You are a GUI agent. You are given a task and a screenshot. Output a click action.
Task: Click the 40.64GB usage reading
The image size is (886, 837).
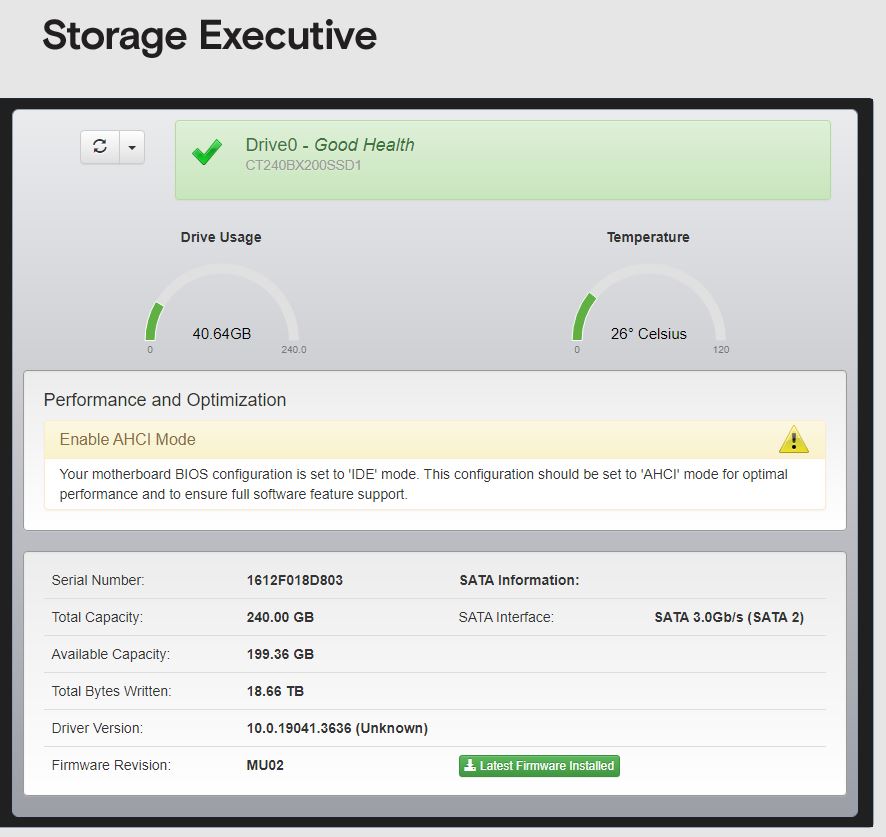coord(222,334)
